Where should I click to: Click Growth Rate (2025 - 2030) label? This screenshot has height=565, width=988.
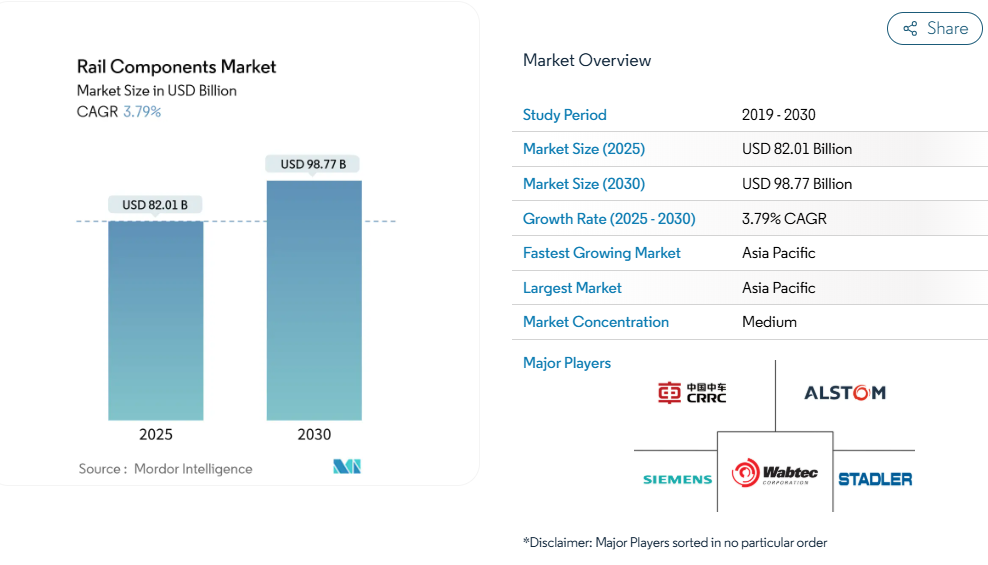pos(608,219)
